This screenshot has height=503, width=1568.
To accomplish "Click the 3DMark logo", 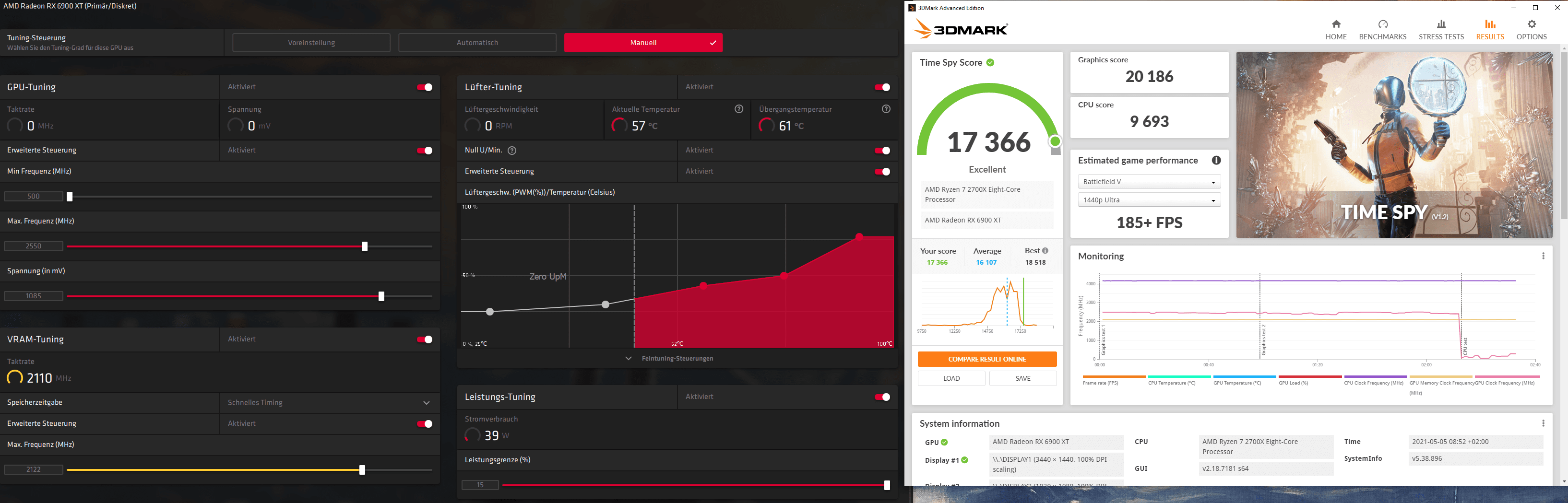I will coord(961,29).
